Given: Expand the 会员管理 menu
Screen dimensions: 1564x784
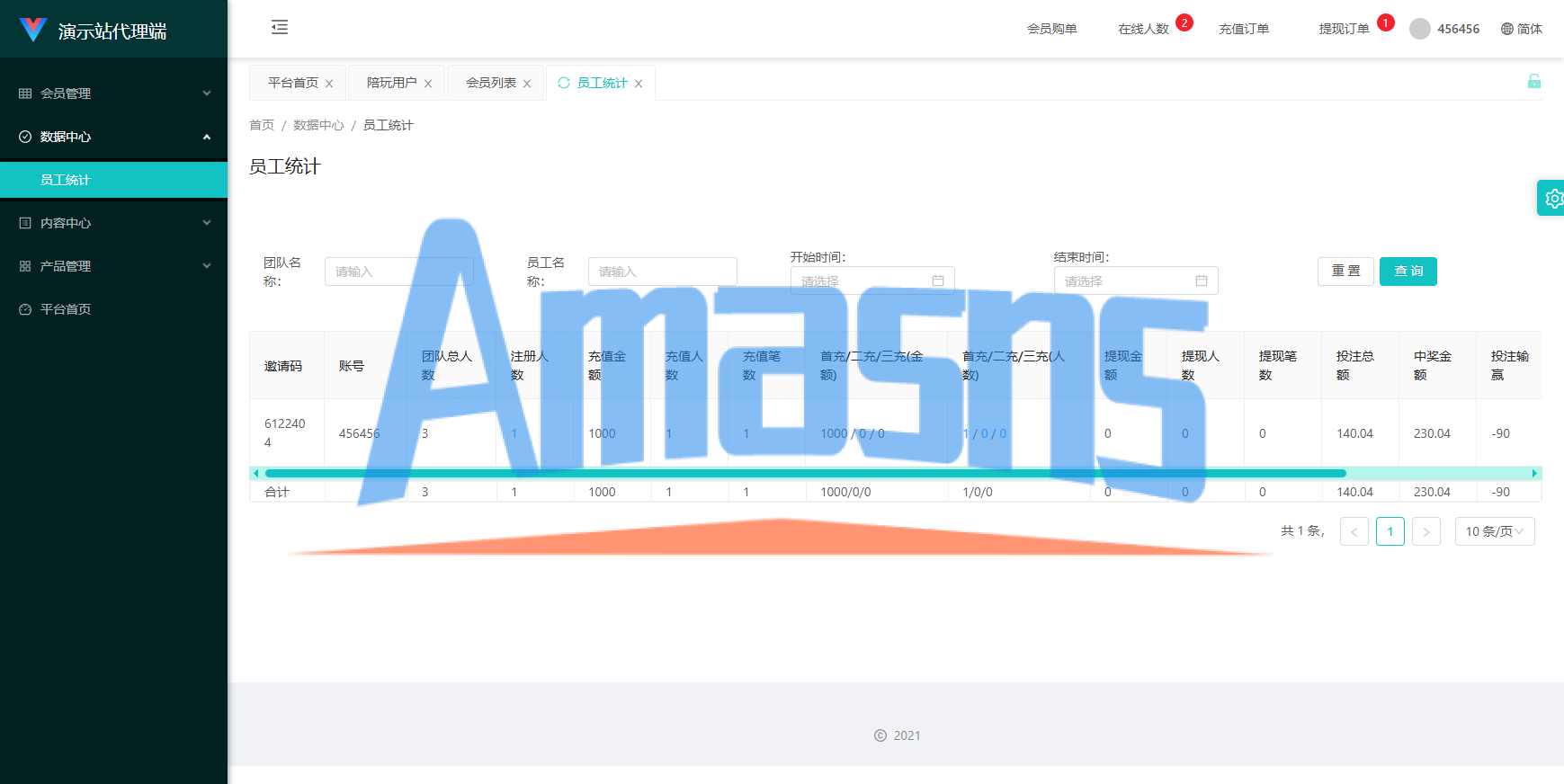Looking at the screenshot, I should [x=114, y=94].
